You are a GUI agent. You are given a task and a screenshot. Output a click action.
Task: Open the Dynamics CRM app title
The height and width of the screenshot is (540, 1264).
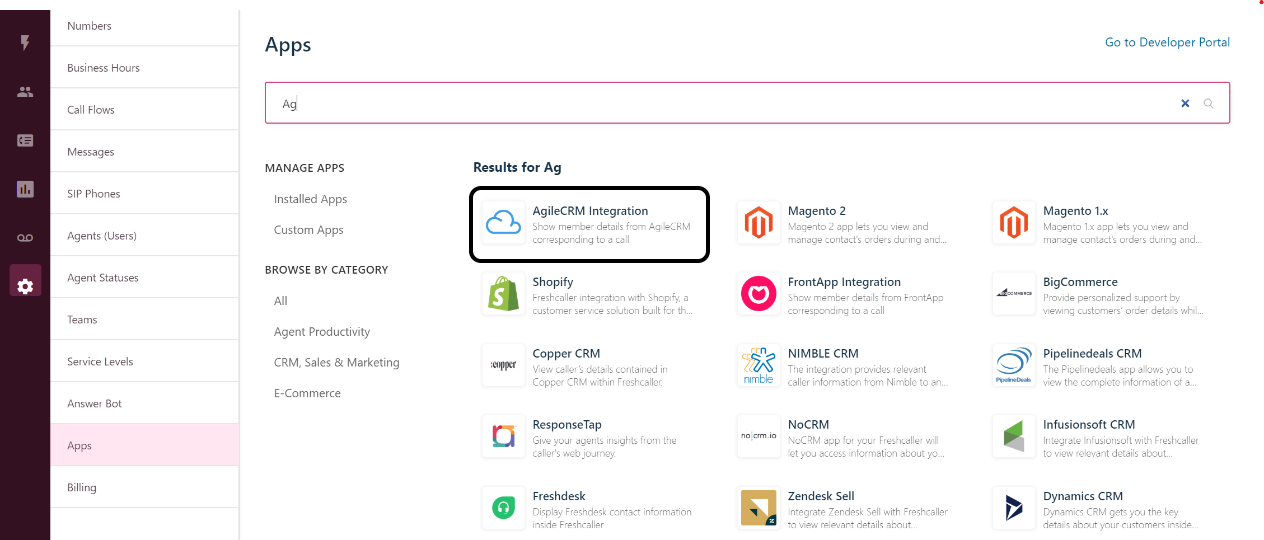(x=1083, y=496)
